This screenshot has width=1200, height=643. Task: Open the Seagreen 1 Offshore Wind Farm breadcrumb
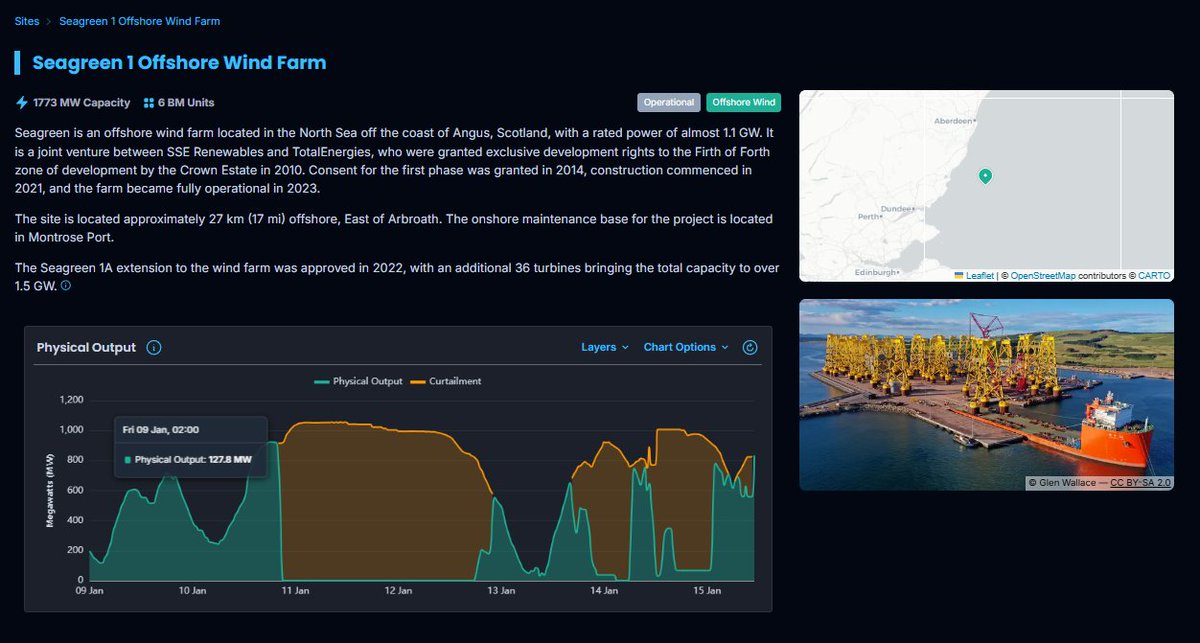pos(139,21)
